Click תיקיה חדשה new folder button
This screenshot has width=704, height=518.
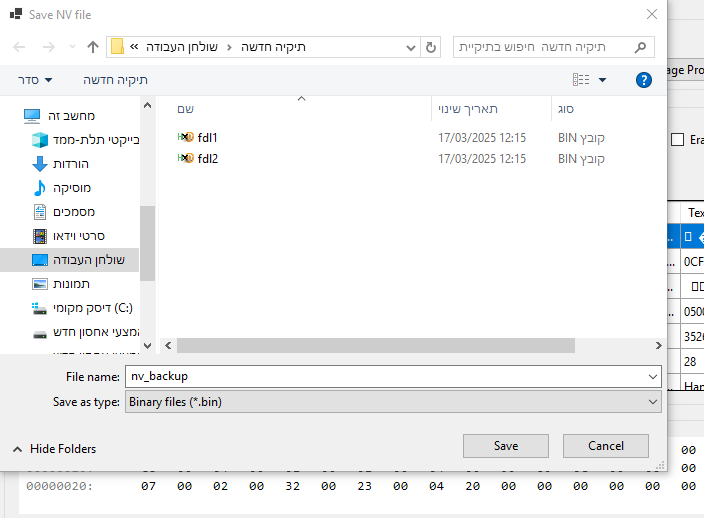tap(115, 80)
